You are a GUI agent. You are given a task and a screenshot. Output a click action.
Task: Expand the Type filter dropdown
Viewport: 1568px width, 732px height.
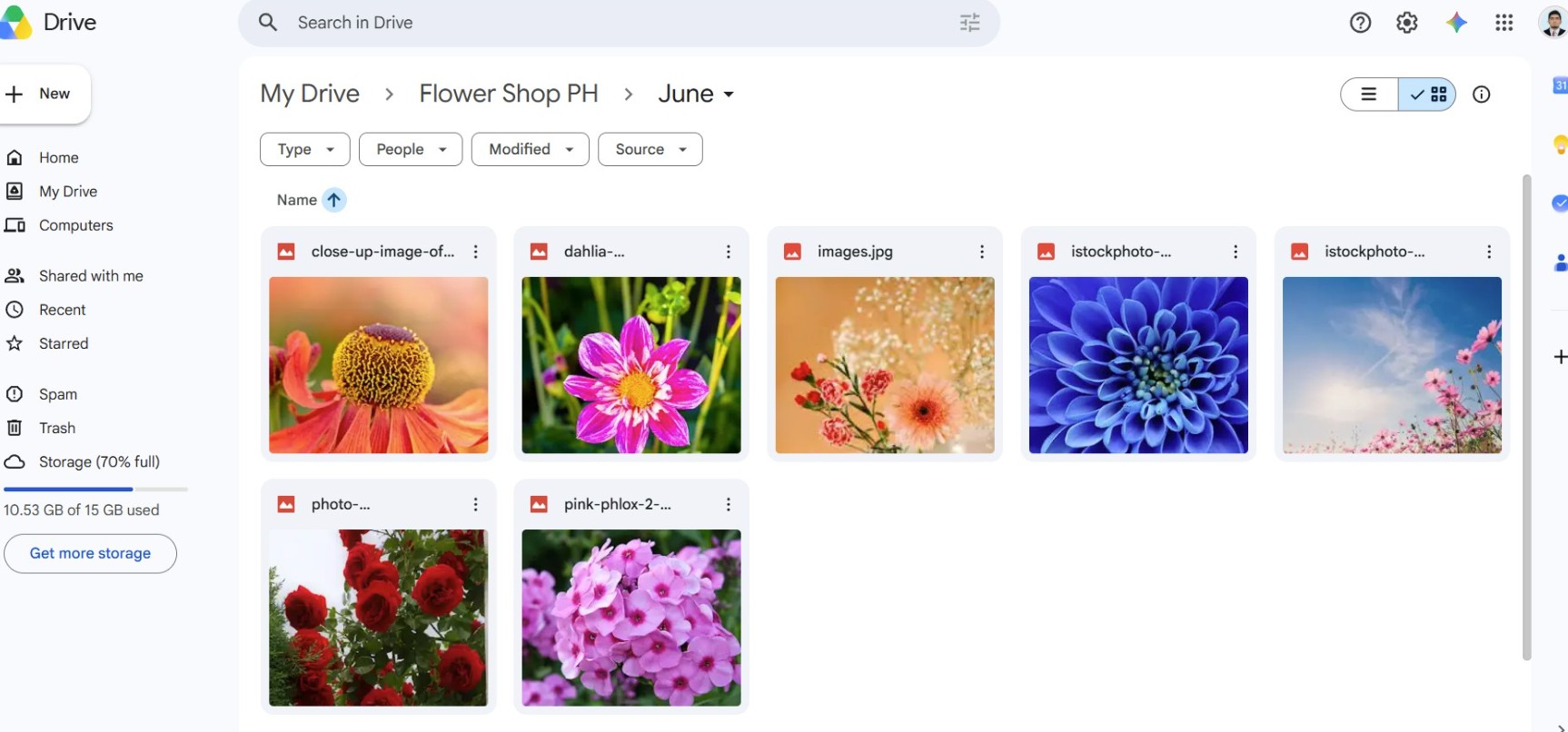(x=305, y=149)
